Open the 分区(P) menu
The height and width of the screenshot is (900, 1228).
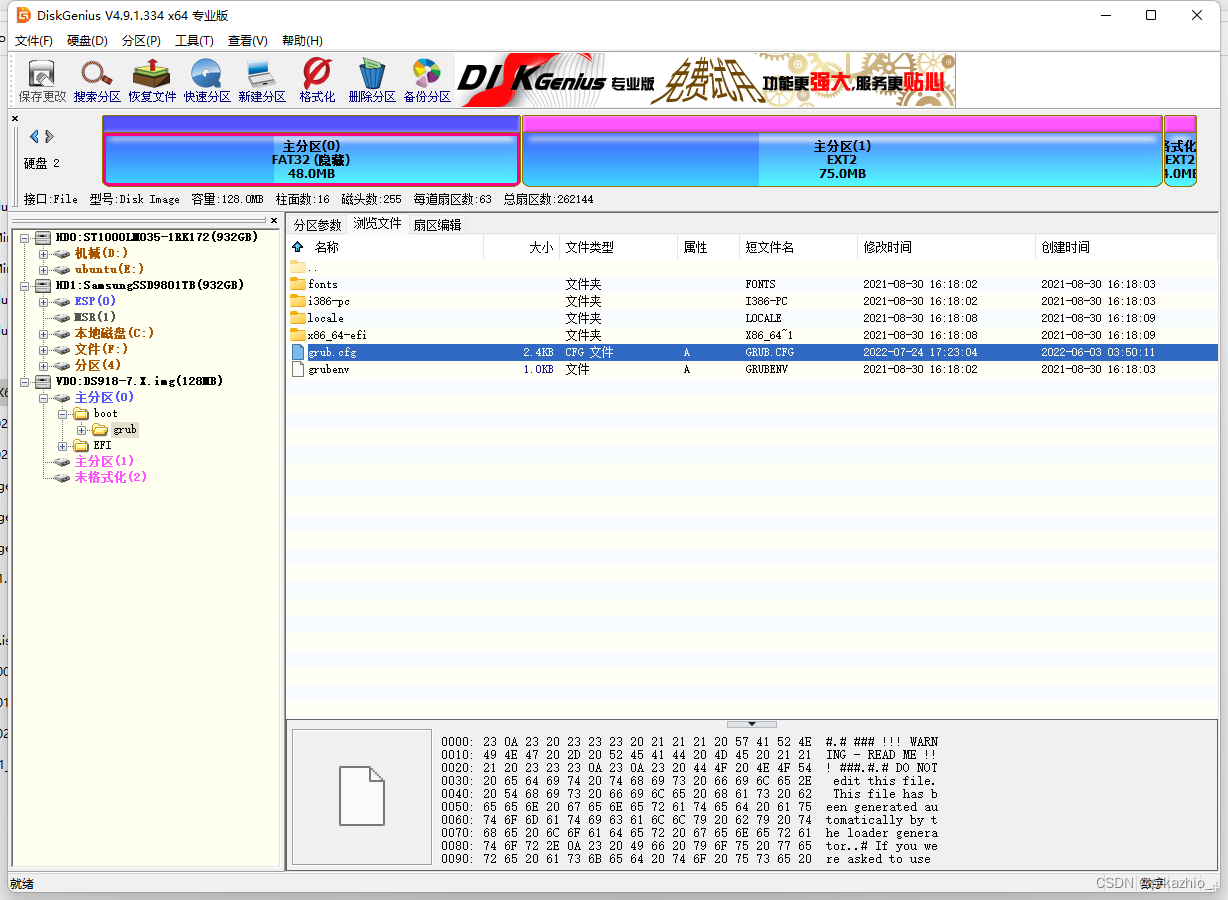click(141, 41)
